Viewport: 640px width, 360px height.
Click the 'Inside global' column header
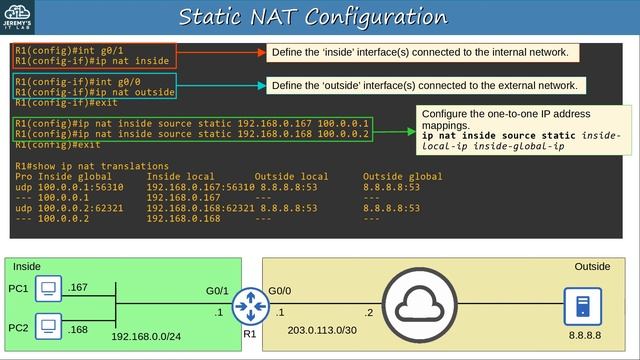(x=75, y=176)
